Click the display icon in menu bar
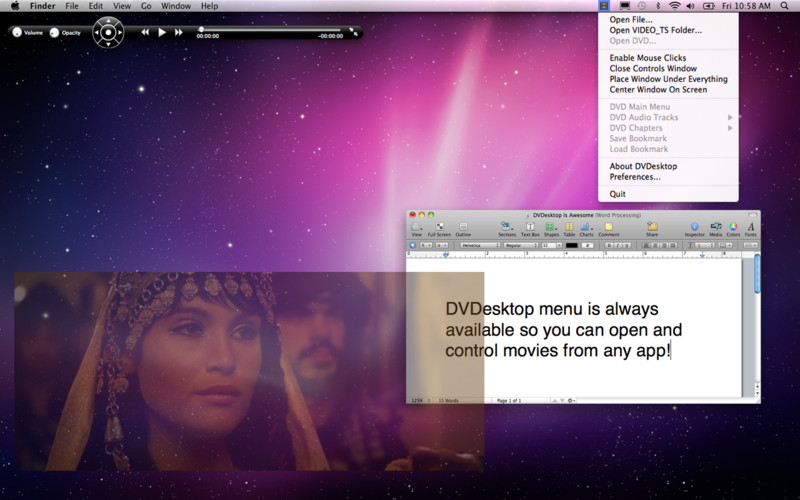800x500 pixels. coord(625,6)
